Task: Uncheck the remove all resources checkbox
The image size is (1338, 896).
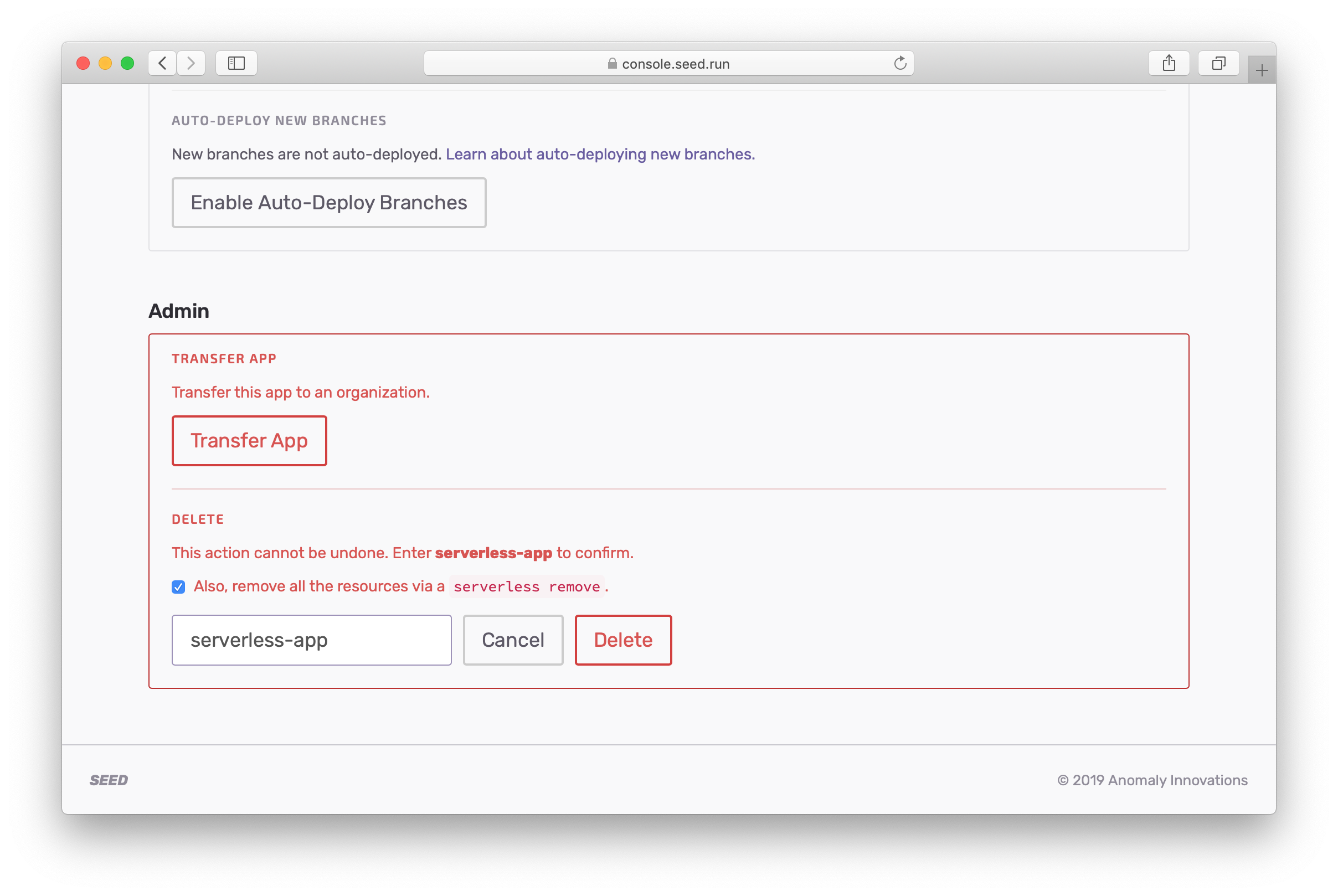Action: pos(178,587)
